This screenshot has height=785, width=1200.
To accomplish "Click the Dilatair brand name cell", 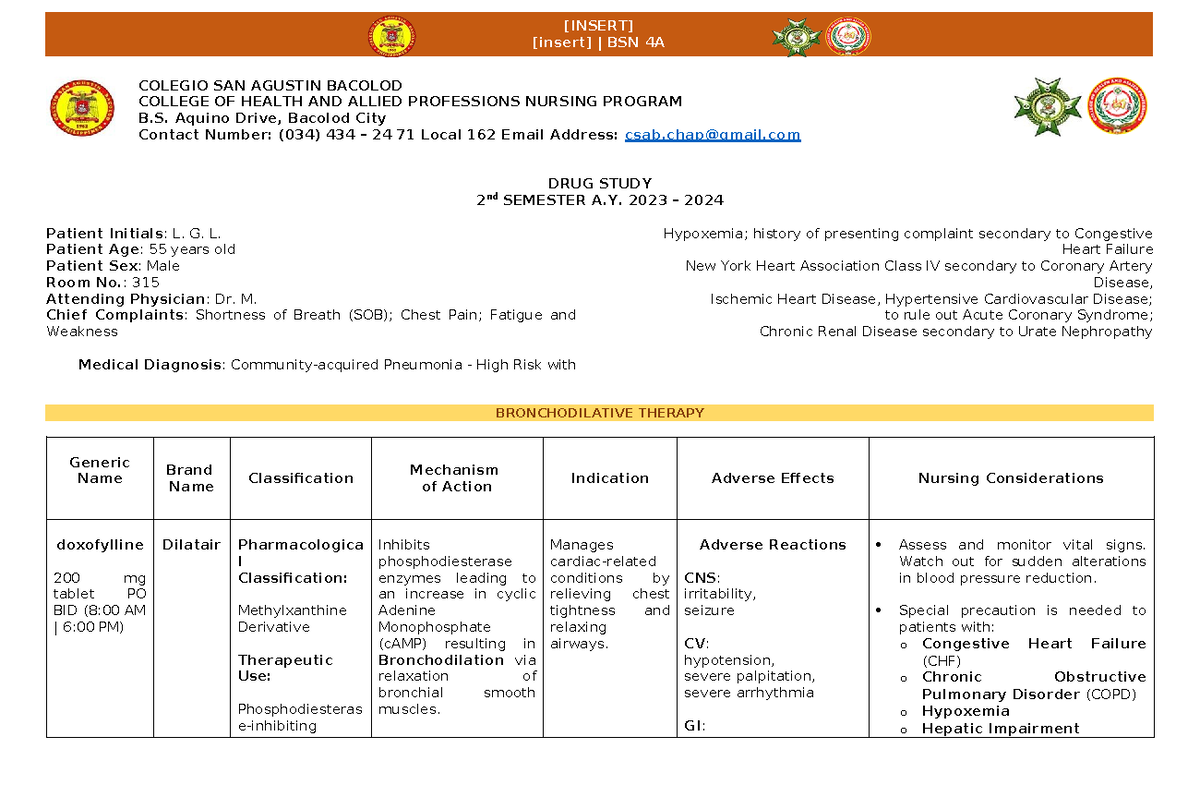I will [190, 545].
